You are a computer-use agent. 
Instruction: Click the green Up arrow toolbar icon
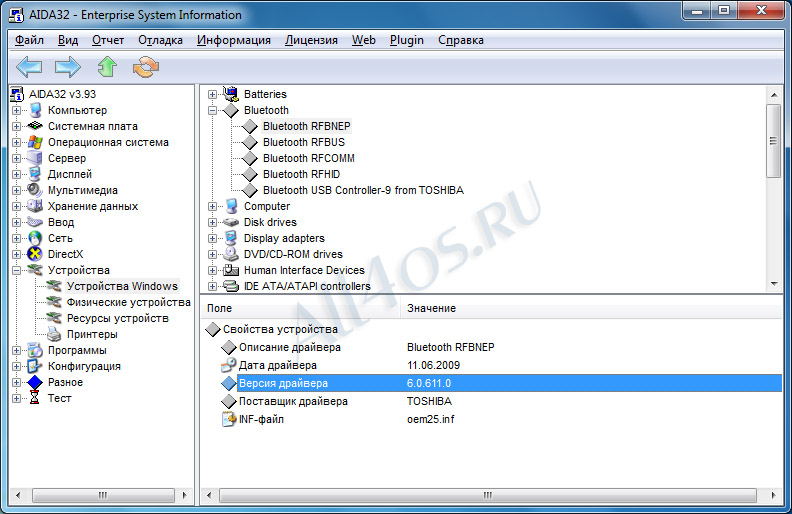click(x=107, y=67)
